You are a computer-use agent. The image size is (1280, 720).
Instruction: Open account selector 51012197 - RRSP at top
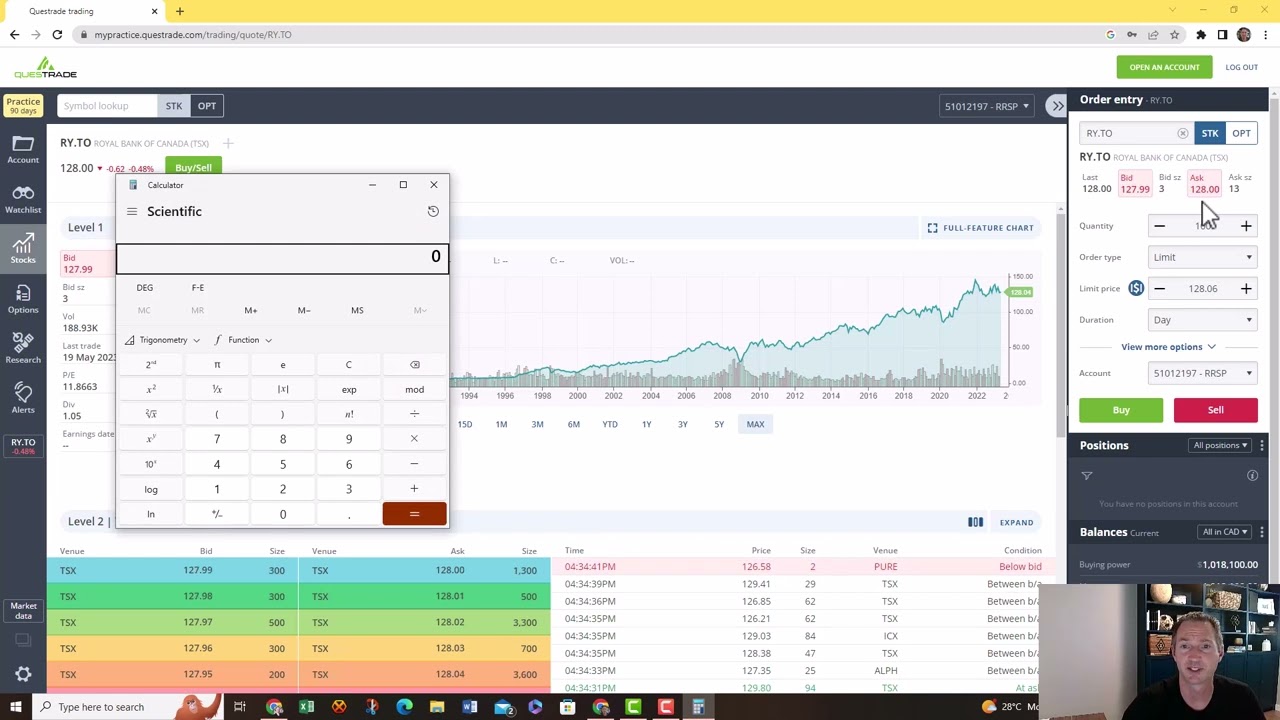coord(986,106)
